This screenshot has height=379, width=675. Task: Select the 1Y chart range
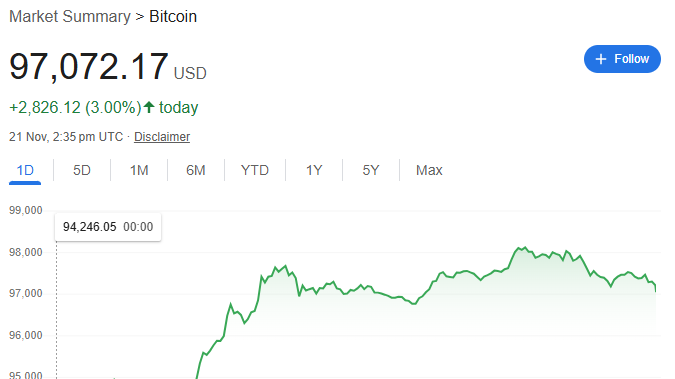[x=314, y=170]
